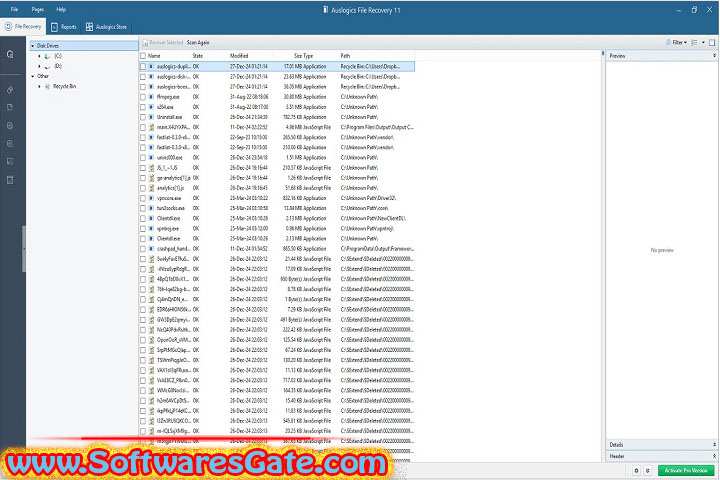This screenshot has height=480, width=720.
Task: Collapse the Other tree node
Action: click(x=33, y=76)
